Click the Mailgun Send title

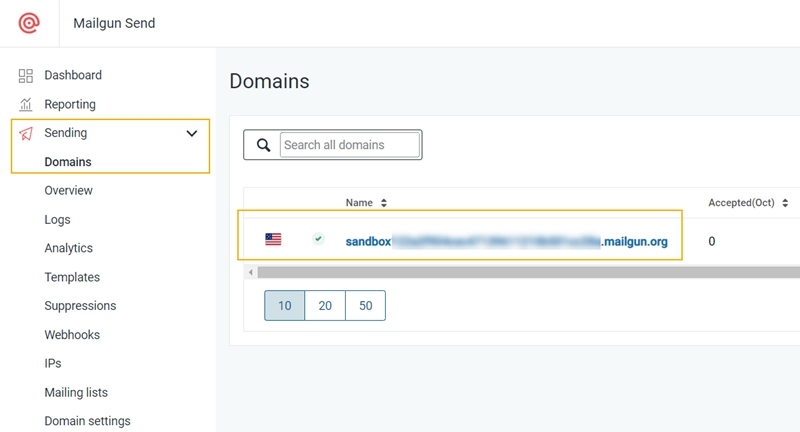[114, 23]
